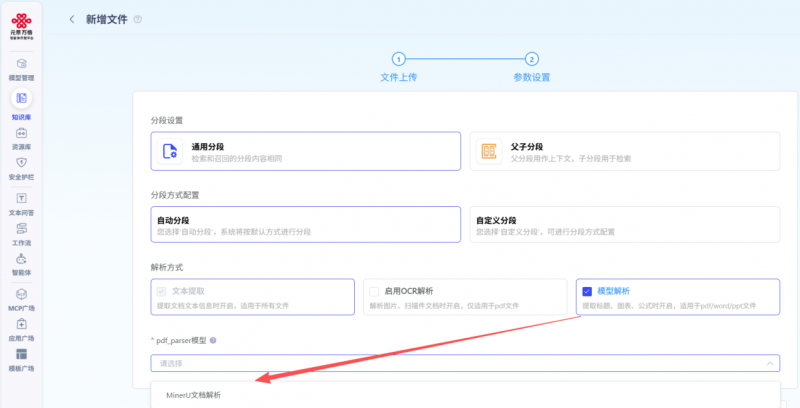
Task: Open 应用广场 from the sidebar
Action: (x=21, y=329)
